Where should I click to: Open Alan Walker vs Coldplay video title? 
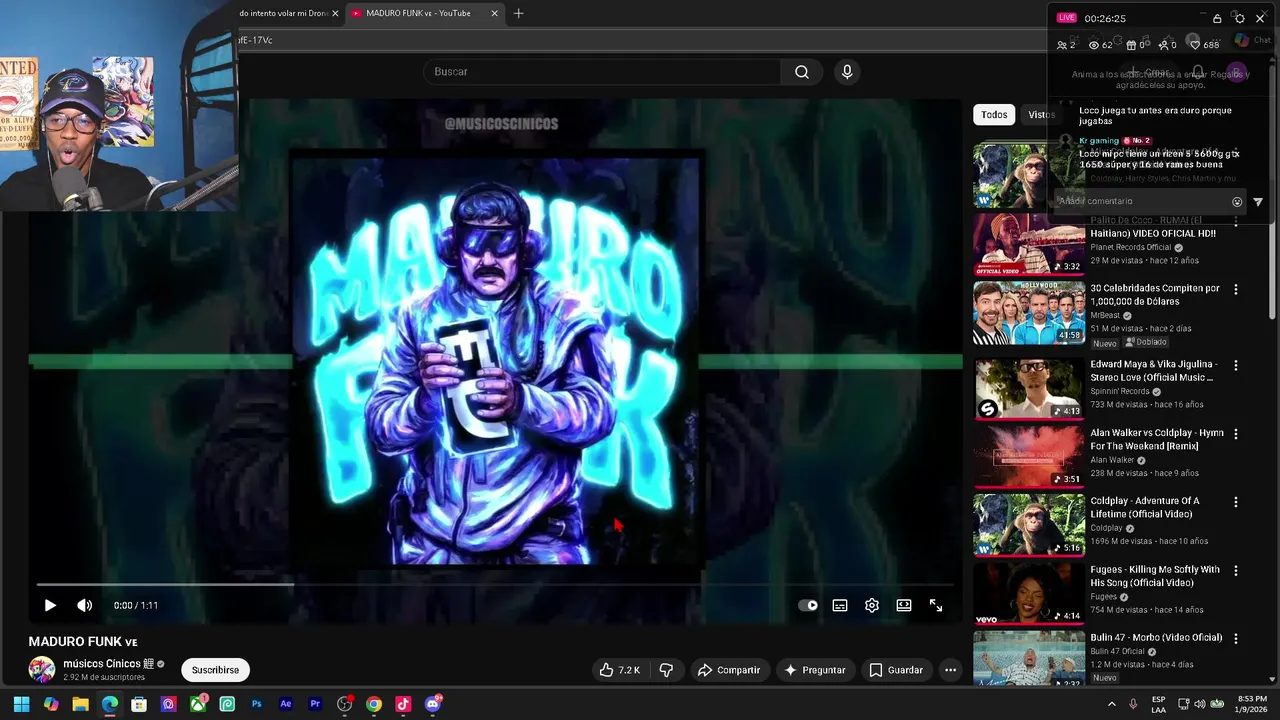(x=1157, y=439)
